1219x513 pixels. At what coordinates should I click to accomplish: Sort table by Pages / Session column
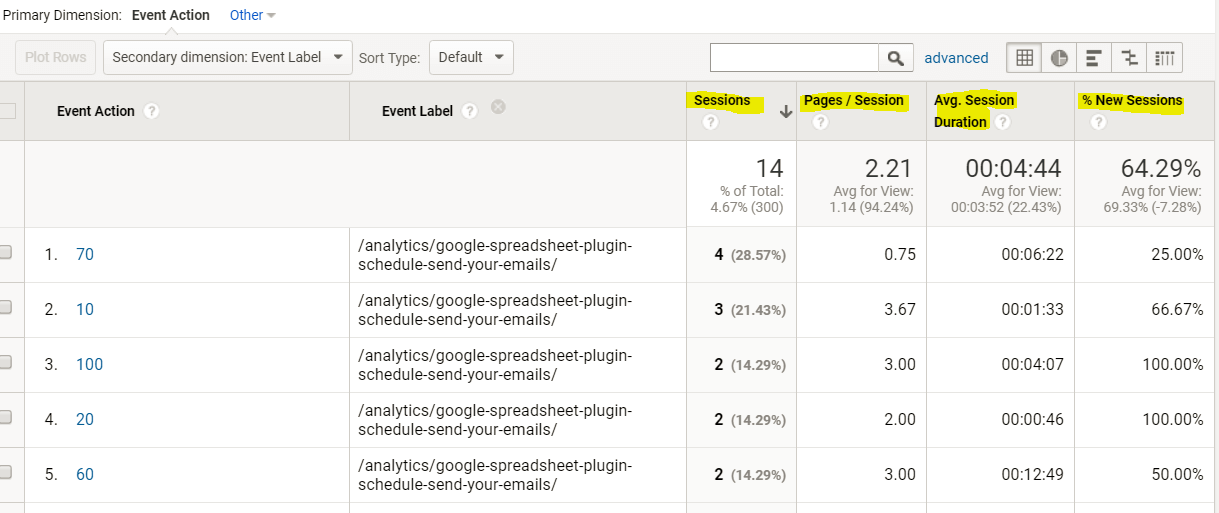click(x=853, y=100)
